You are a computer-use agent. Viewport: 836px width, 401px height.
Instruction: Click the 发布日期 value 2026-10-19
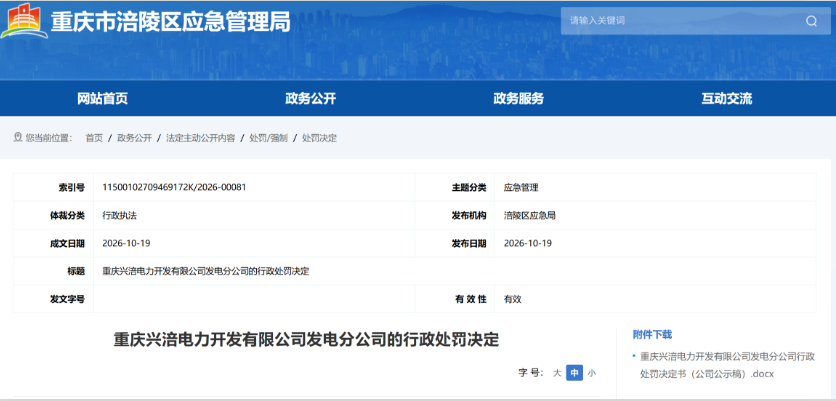tap(527, 243)
